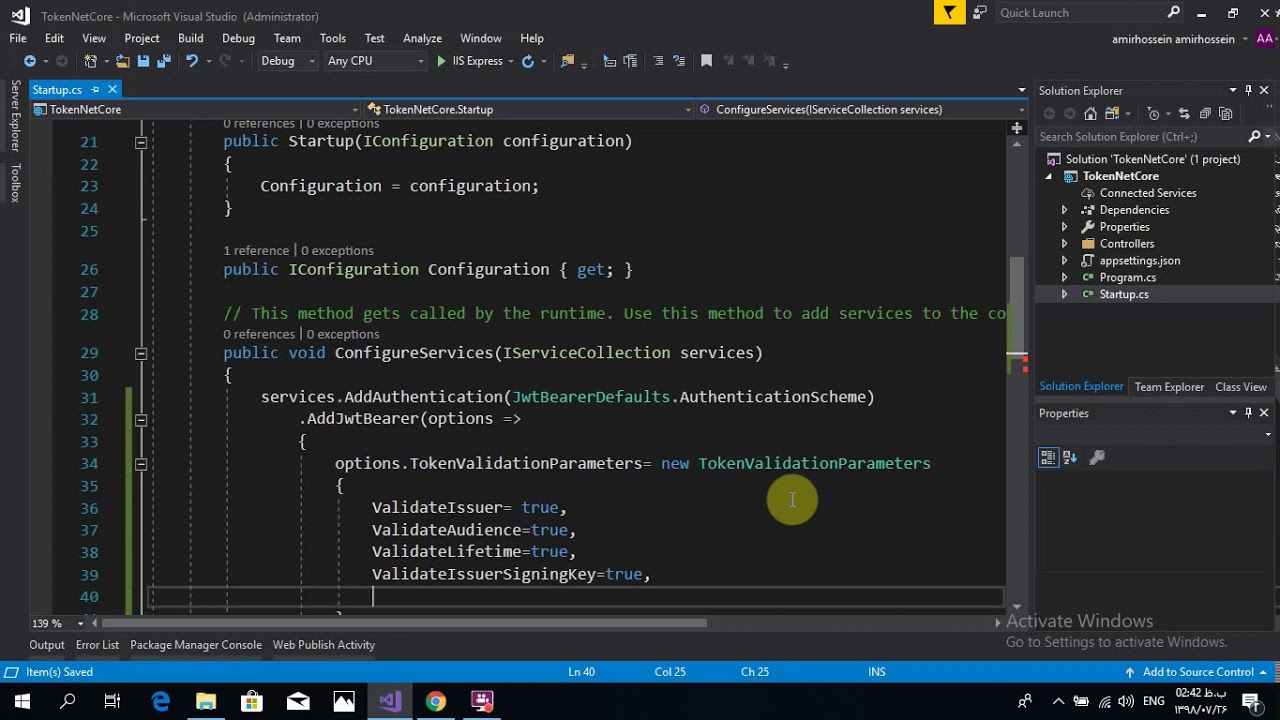Expand the Controllers folder
This screenshot has width=1280, height=720.
[1064, 244]
